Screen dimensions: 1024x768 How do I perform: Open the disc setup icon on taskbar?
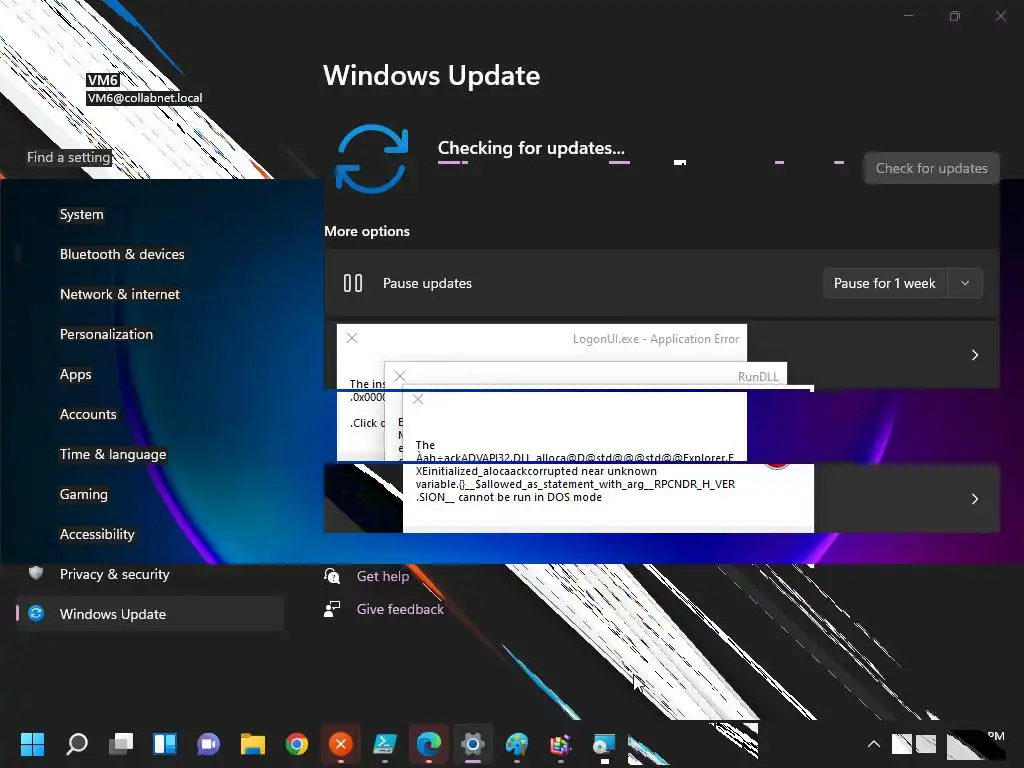point(604,743)
